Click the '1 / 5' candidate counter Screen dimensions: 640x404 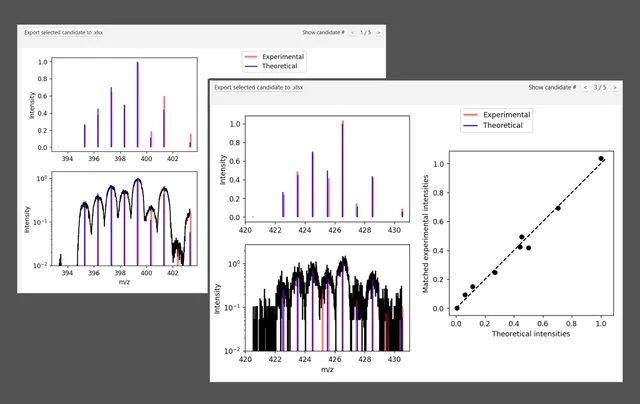[365, 32]
